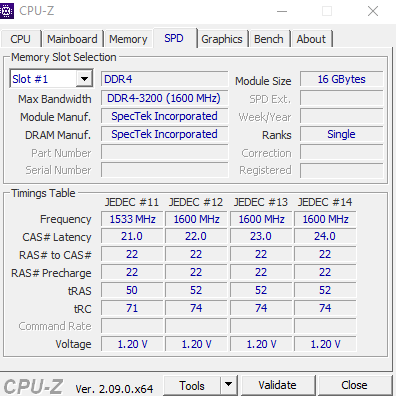Click the Validate button
Image resolution: width=396 pixels, height=396 pixels.
278,386
